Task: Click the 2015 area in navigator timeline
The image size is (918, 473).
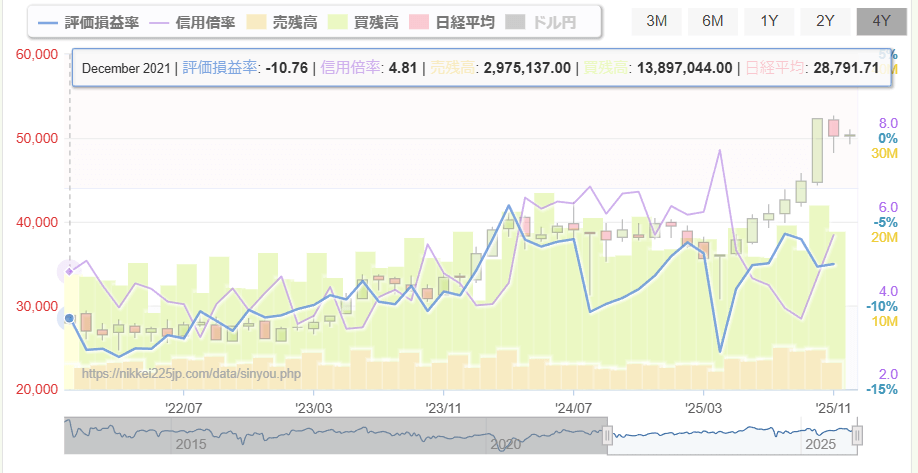Action: (x=191, y=443)
